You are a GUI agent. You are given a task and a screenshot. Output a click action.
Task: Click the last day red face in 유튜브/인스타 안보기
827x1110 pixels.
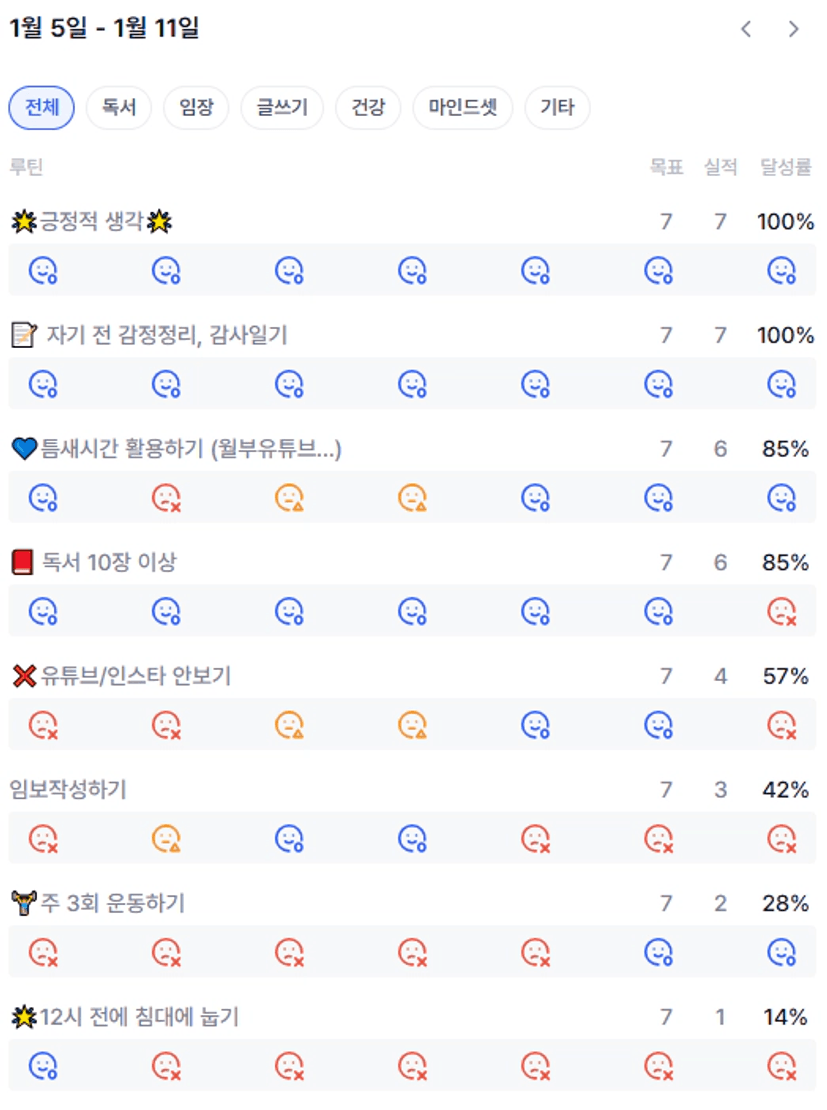781,724
